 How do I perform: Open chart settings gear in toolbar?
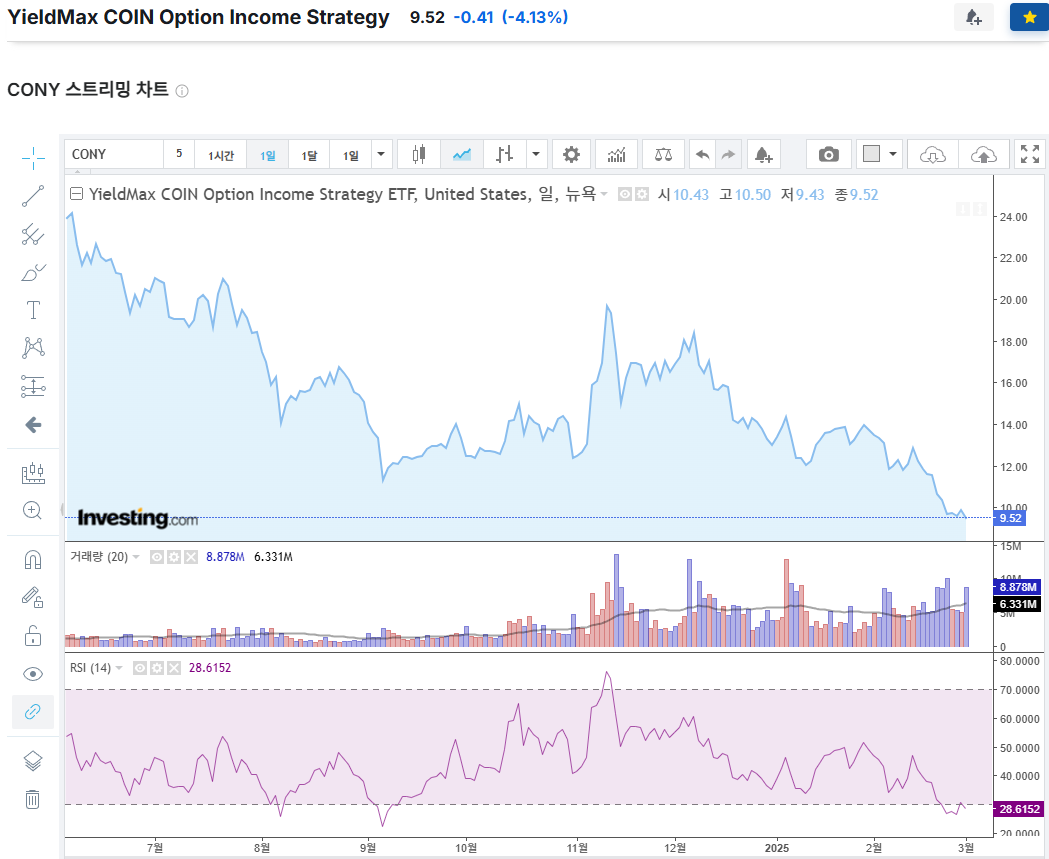pos(571,155)
